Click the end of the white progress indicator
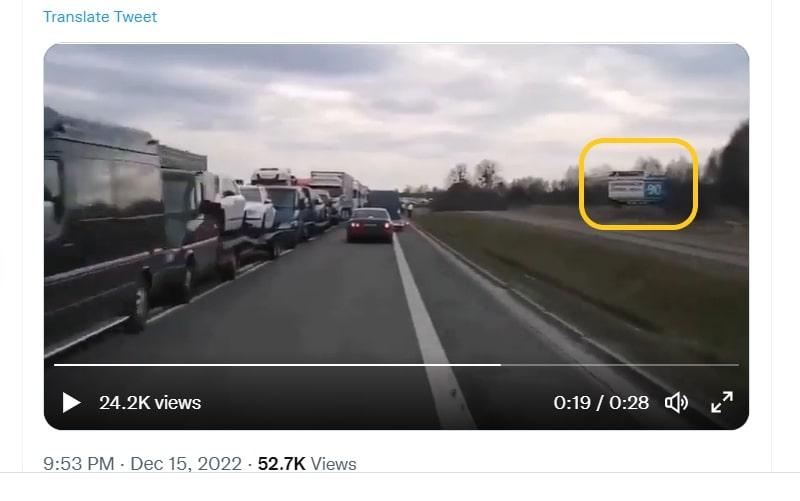 click(x=499, y=365)
